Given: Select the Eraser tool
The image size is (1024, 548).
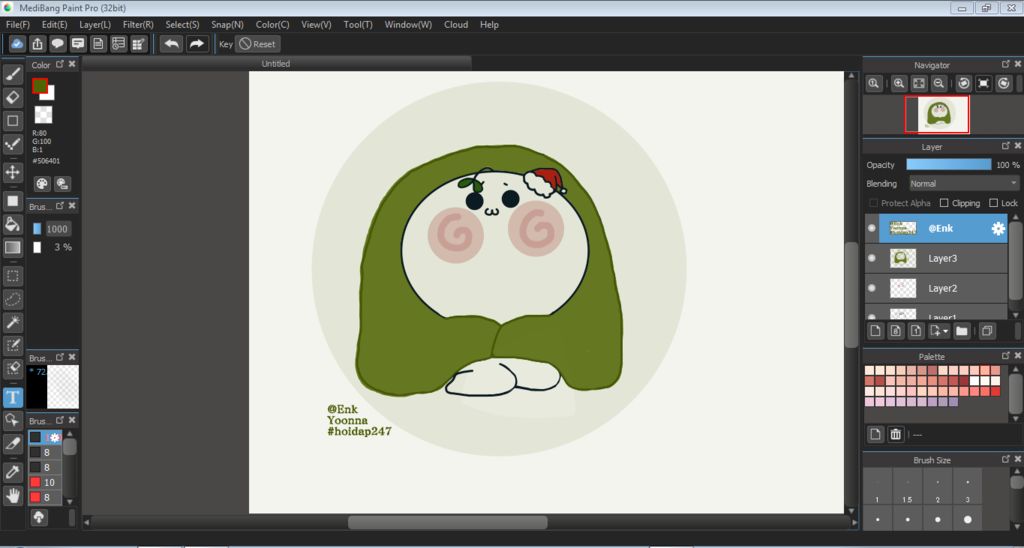Looking at the screenshot, I should tap(12, 98).
